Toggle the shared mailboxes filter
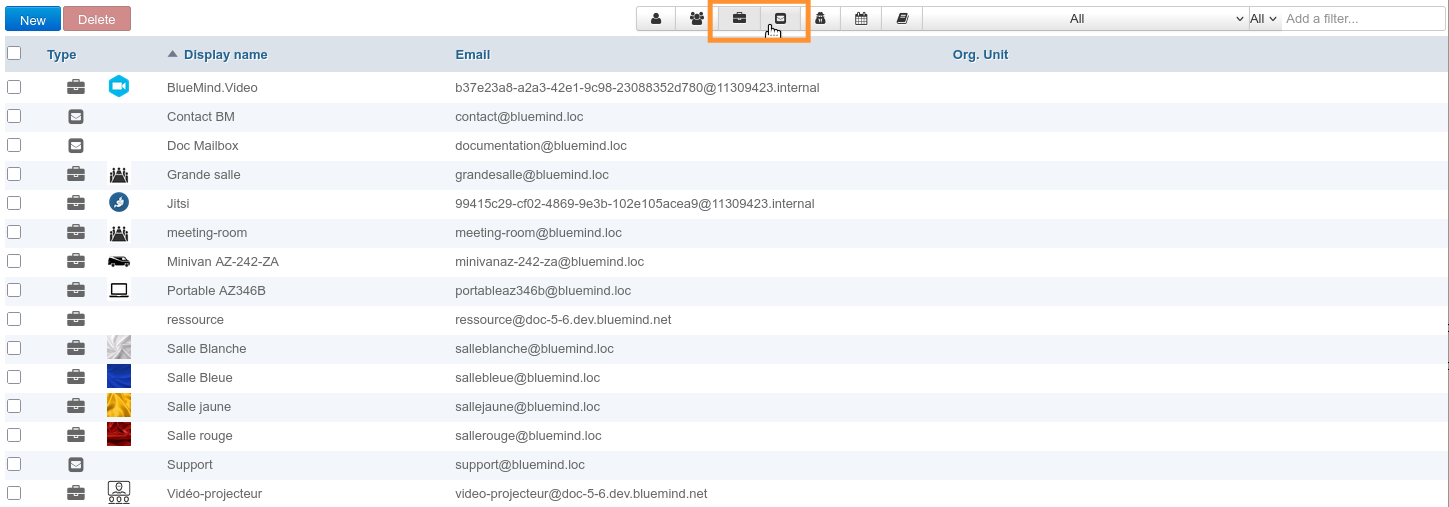This screenshot has height=507, width=1449. [x=780, y=18]
